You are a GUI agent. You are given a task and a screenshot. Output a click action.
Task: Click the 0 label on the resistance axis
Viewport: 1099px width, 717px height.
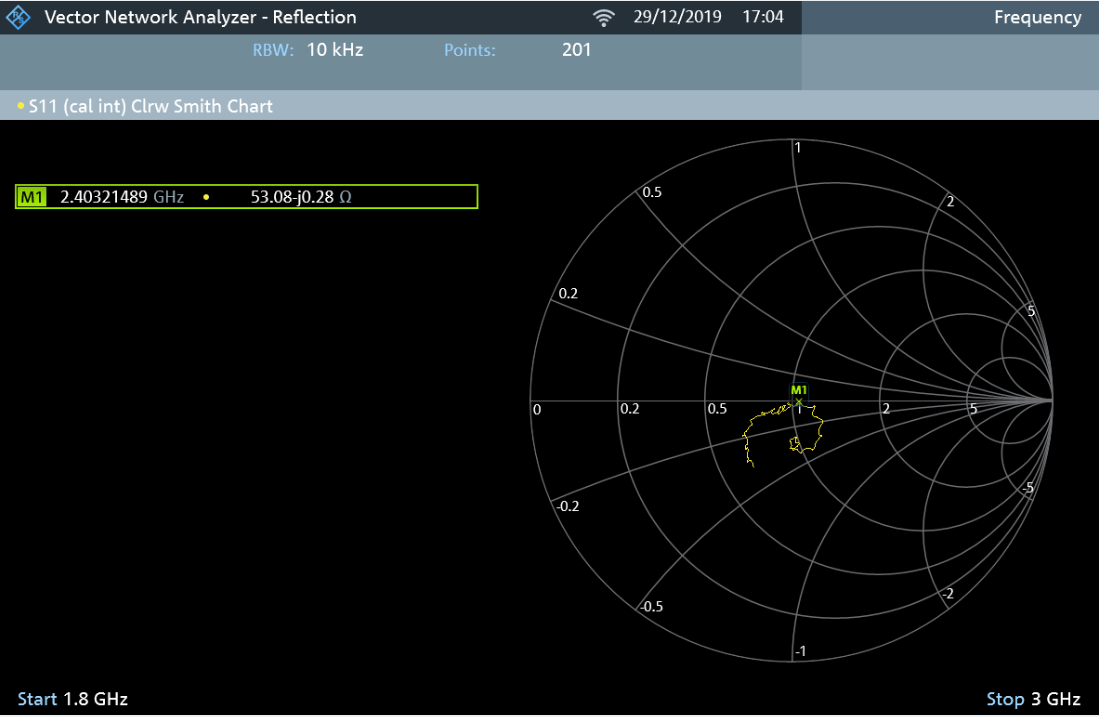(x=537, y=409)
